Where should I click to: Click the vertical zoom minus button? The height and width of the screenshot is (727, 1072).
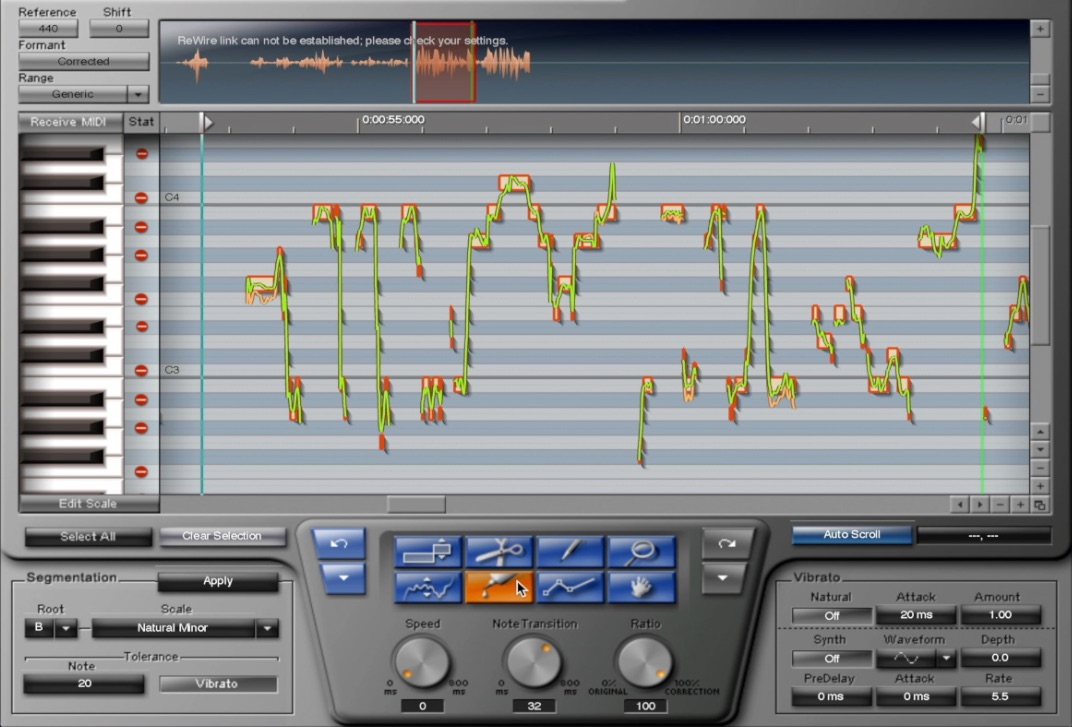tap(1039, 468)
